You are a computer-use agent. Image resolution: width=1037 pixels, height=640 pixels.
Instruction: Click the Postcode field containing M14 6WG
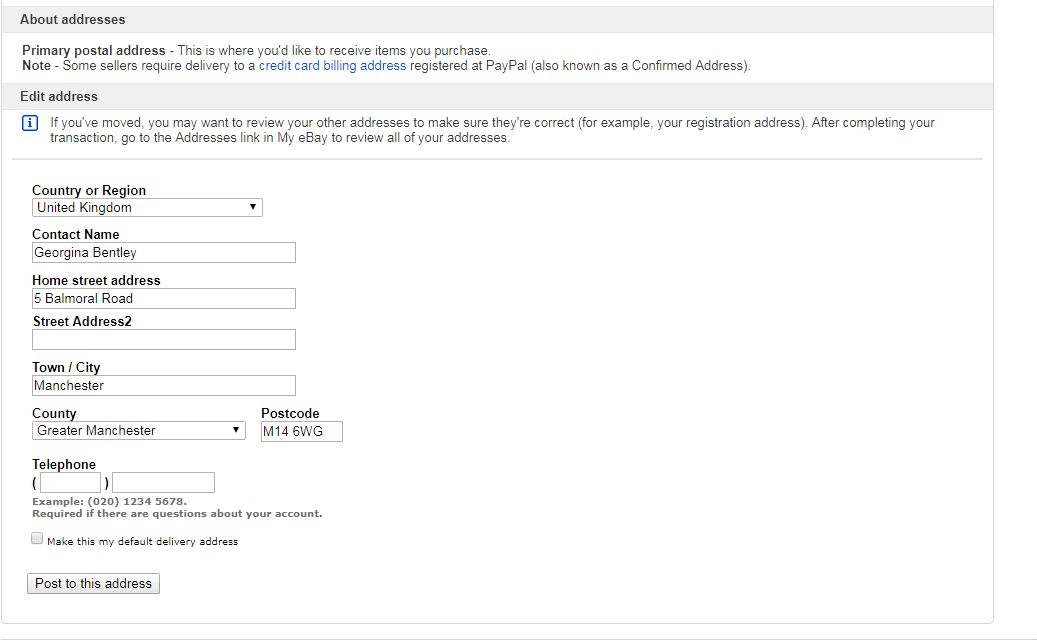coord(301,432)
